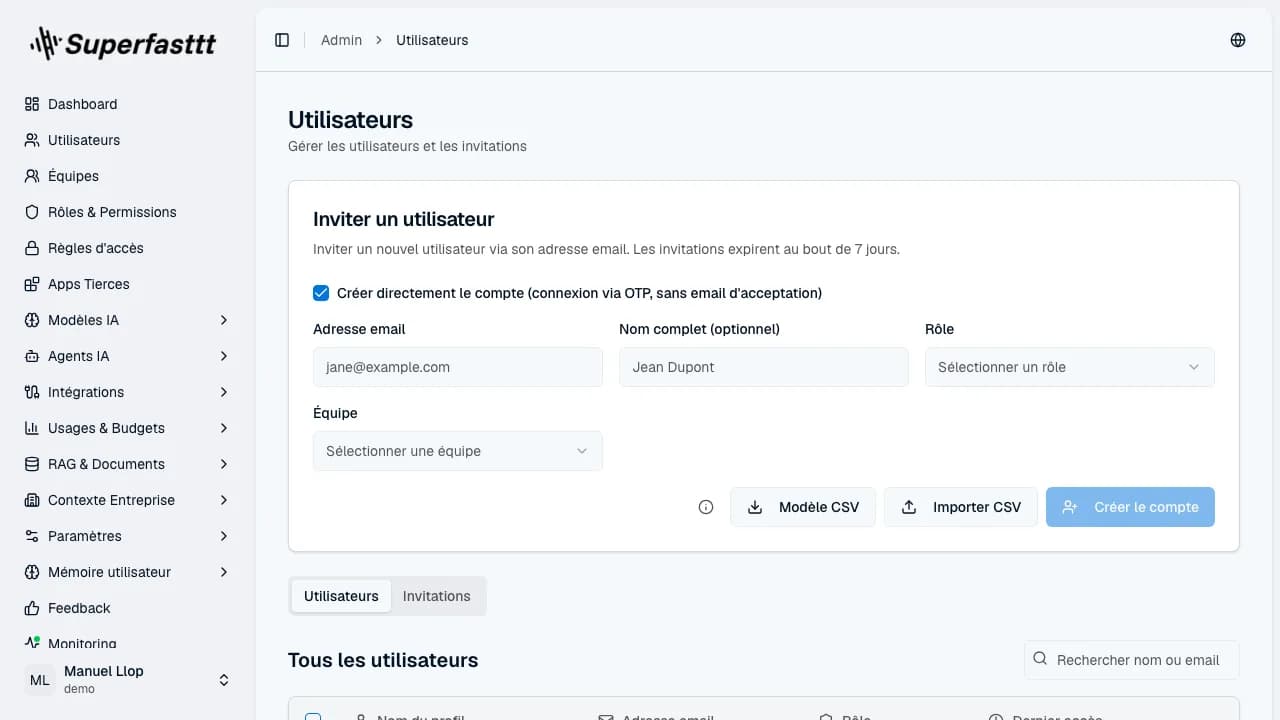
Task: Click the Contexte Entreprise globe icon
Action: tap(32, 500)
